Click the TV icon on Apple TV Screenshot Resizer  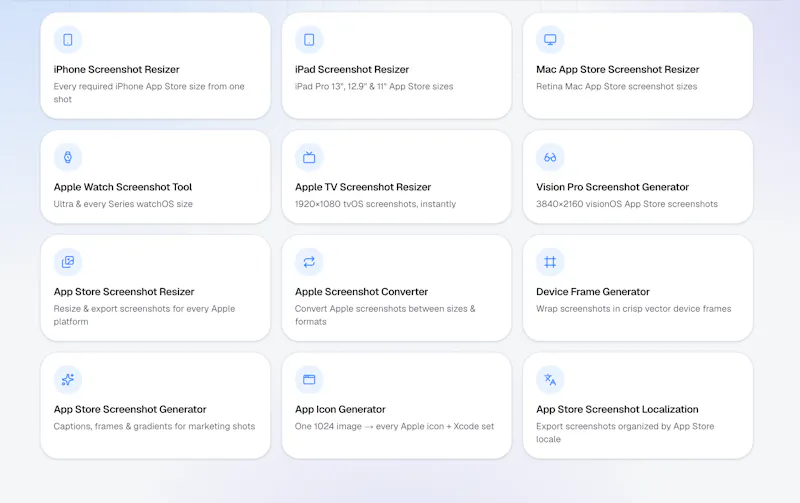(x=309, y=157)
